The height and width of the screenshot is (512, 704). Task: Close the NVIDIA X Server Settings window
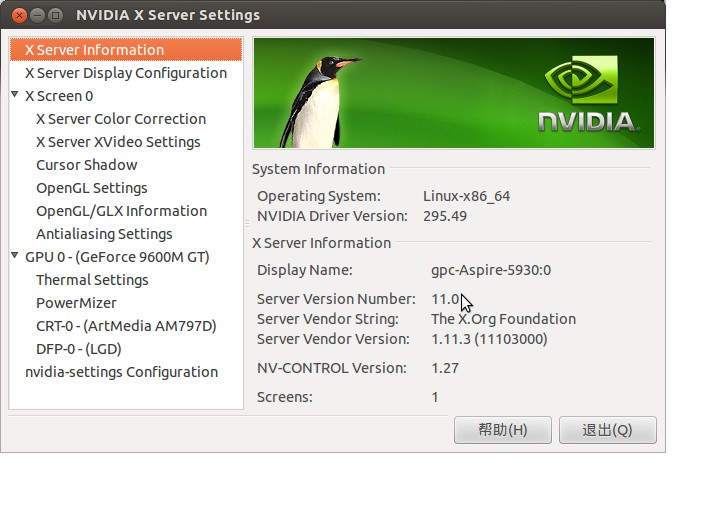[x=19, y=16]
